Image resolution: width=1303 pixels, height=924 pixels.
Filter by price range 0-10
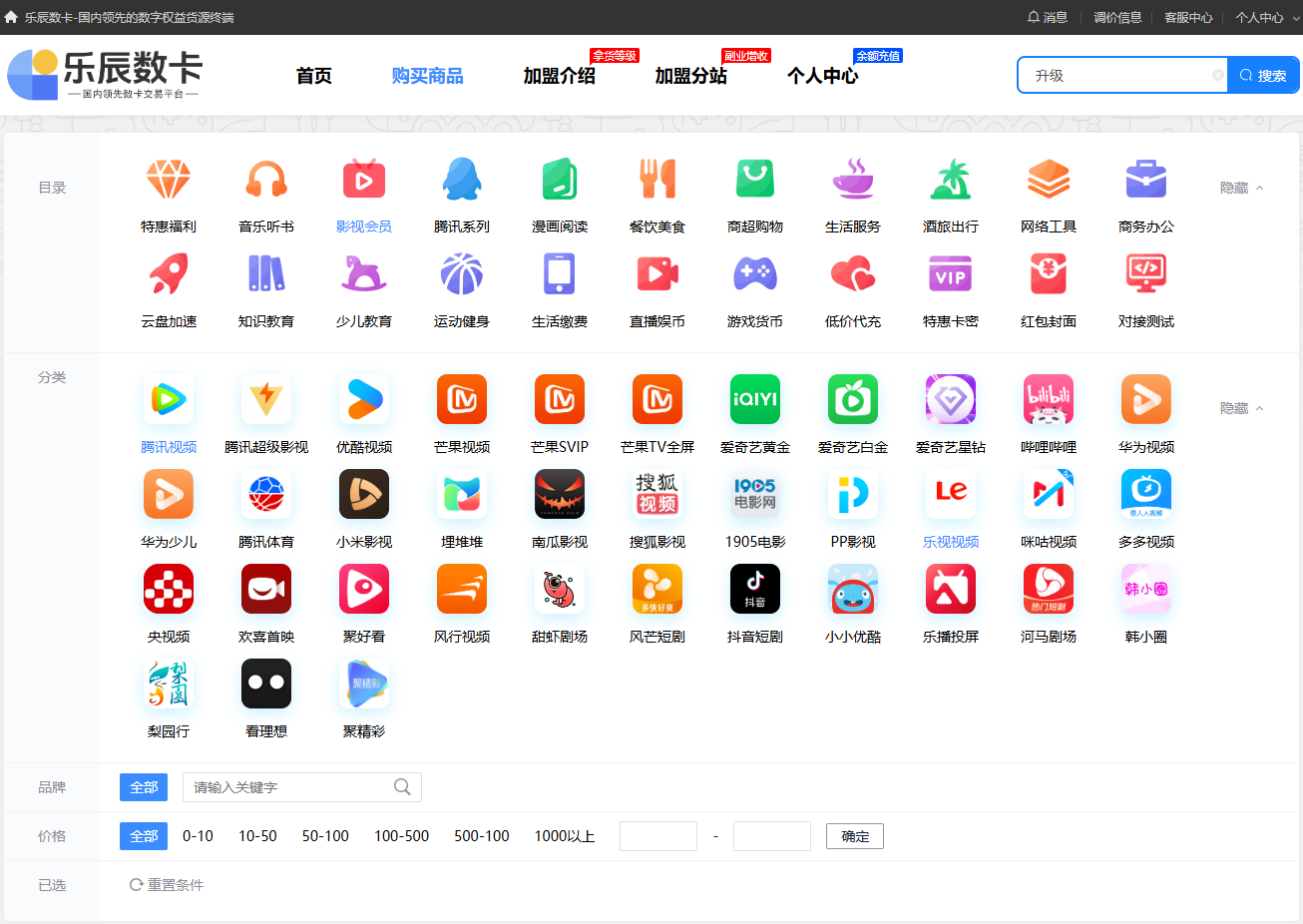(x=198, y=836)
